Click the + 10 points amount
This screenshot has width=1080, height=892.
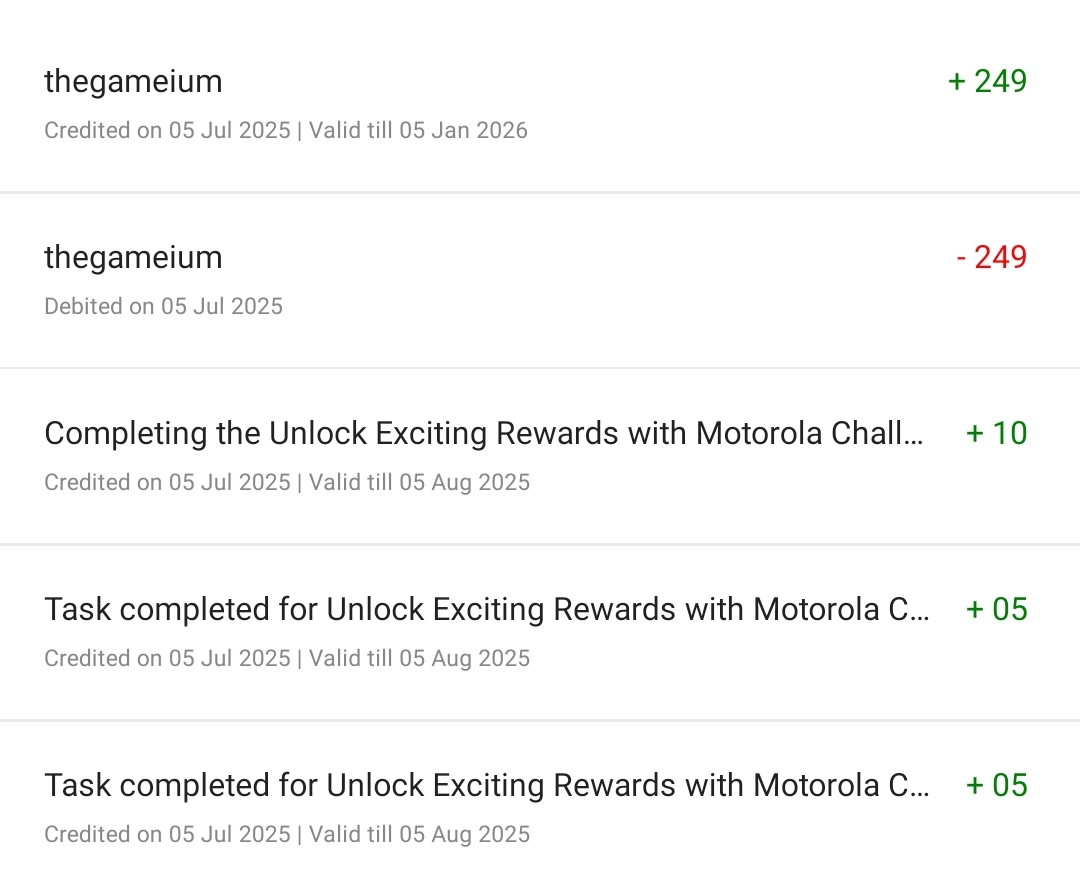click(x=996, y=433)
